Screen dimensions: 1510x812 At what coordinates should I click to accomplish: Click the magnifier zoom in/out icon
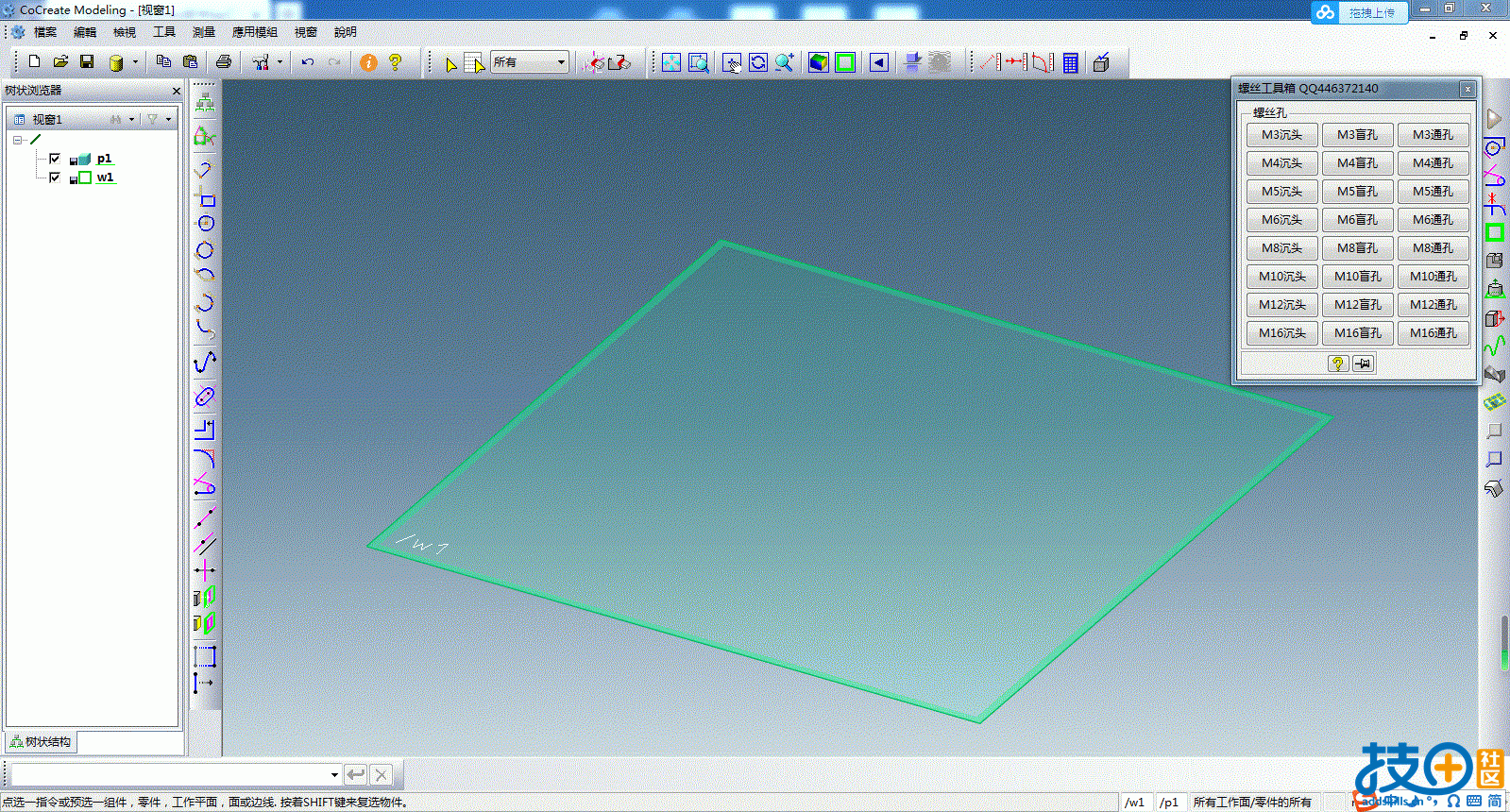pyautogui.click(x=785, y=62)
